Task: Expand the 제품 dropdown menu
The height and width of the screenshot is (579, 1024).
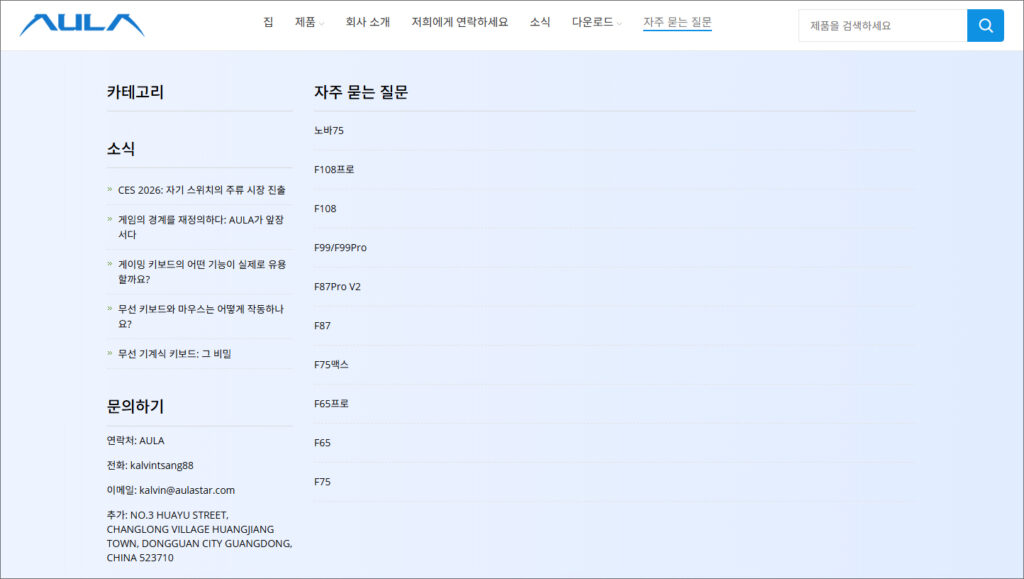Action: click(309, 22)
